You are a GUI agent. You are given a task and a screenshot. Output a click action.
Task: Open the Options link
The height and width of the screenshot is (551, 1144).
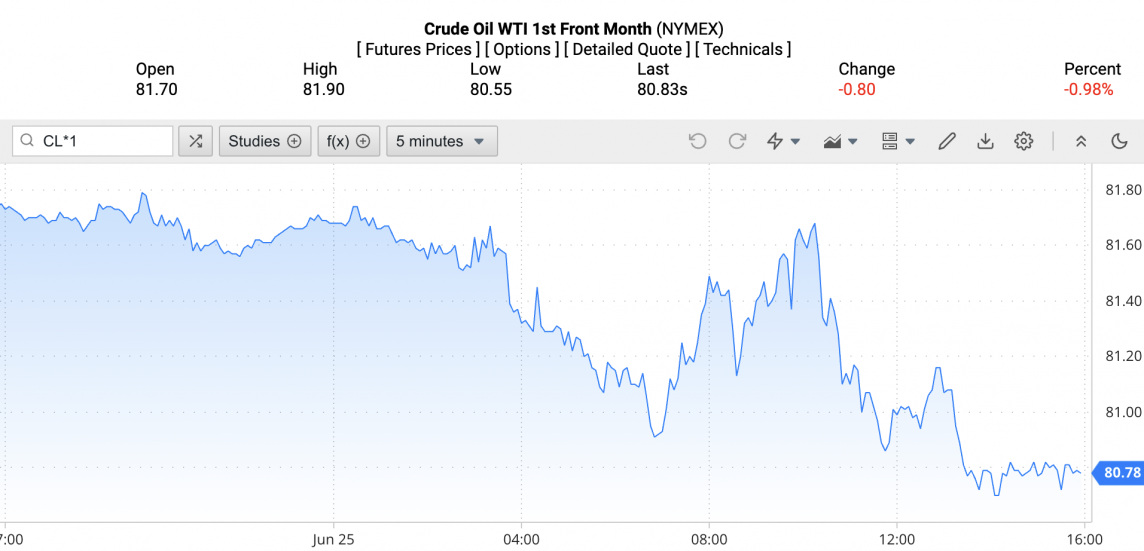point(522,49)
